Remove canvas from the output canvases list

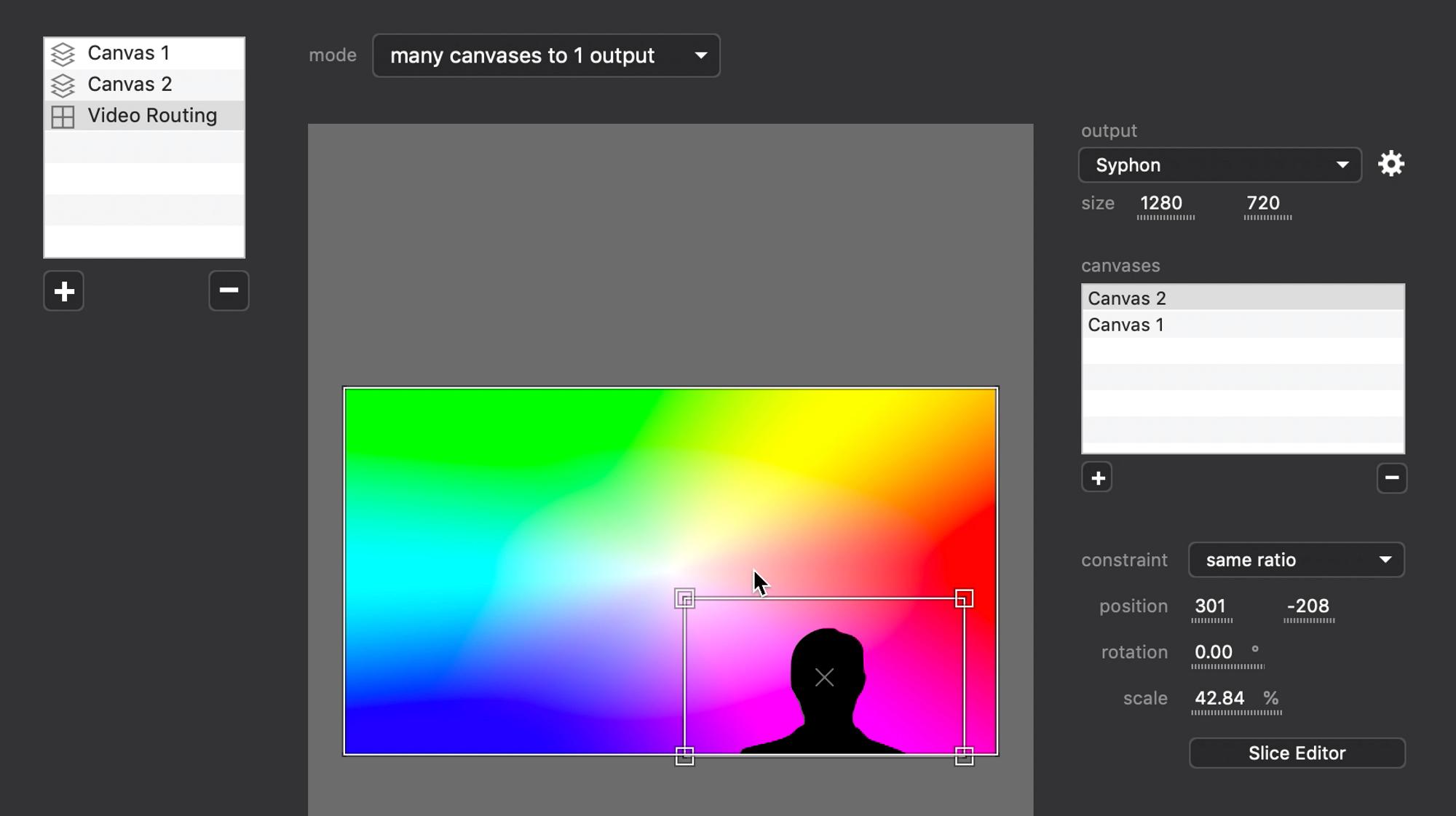point(1391,478)
